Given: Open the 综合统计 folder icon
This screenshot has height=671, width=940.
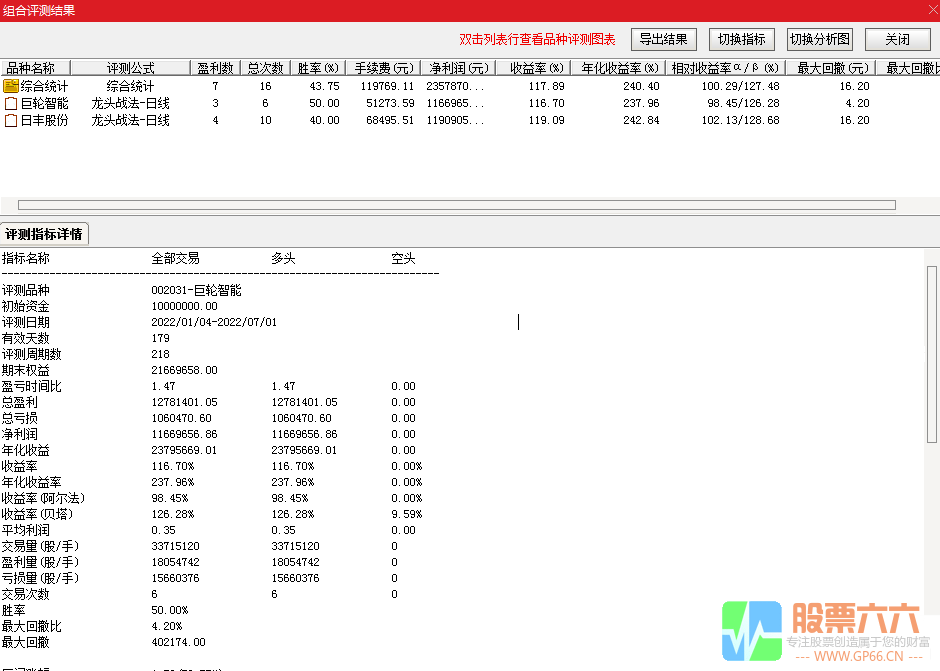Looking at the screenshot, I should pos(12,85).
